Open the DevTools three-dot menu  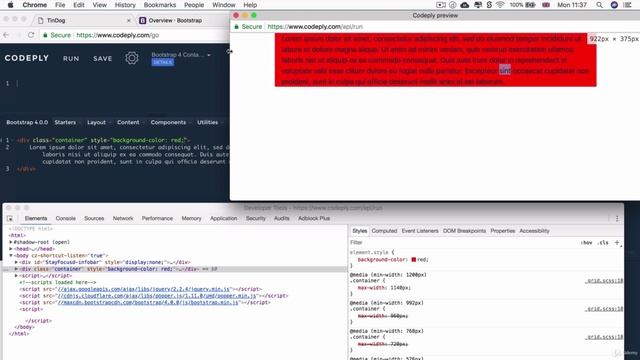pyautogui.click(x=617, y=219)
